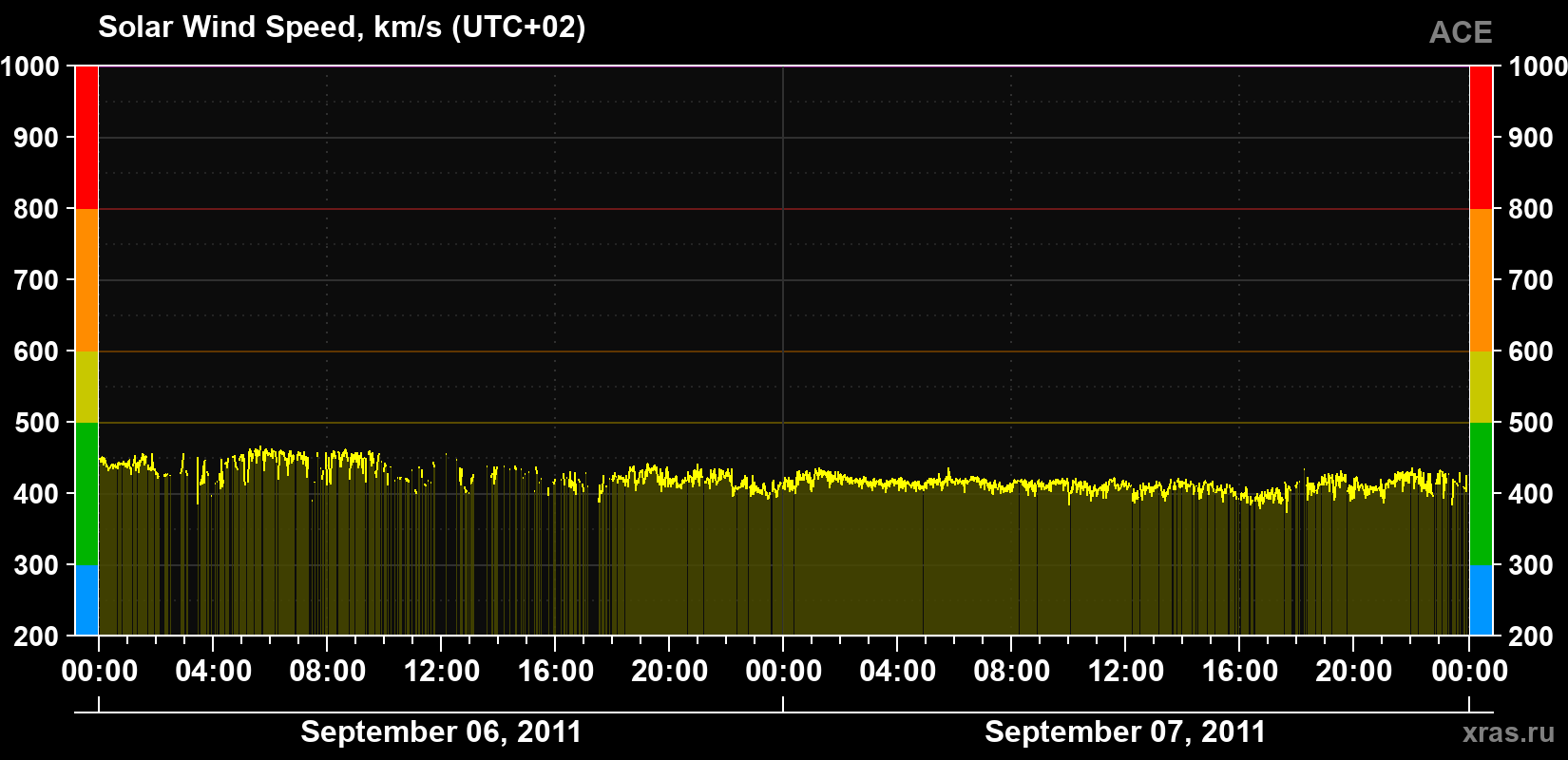This screenshot has height=760, width=1568.
Task: Click the 800 value on the left axis
Action: [37, 209]
